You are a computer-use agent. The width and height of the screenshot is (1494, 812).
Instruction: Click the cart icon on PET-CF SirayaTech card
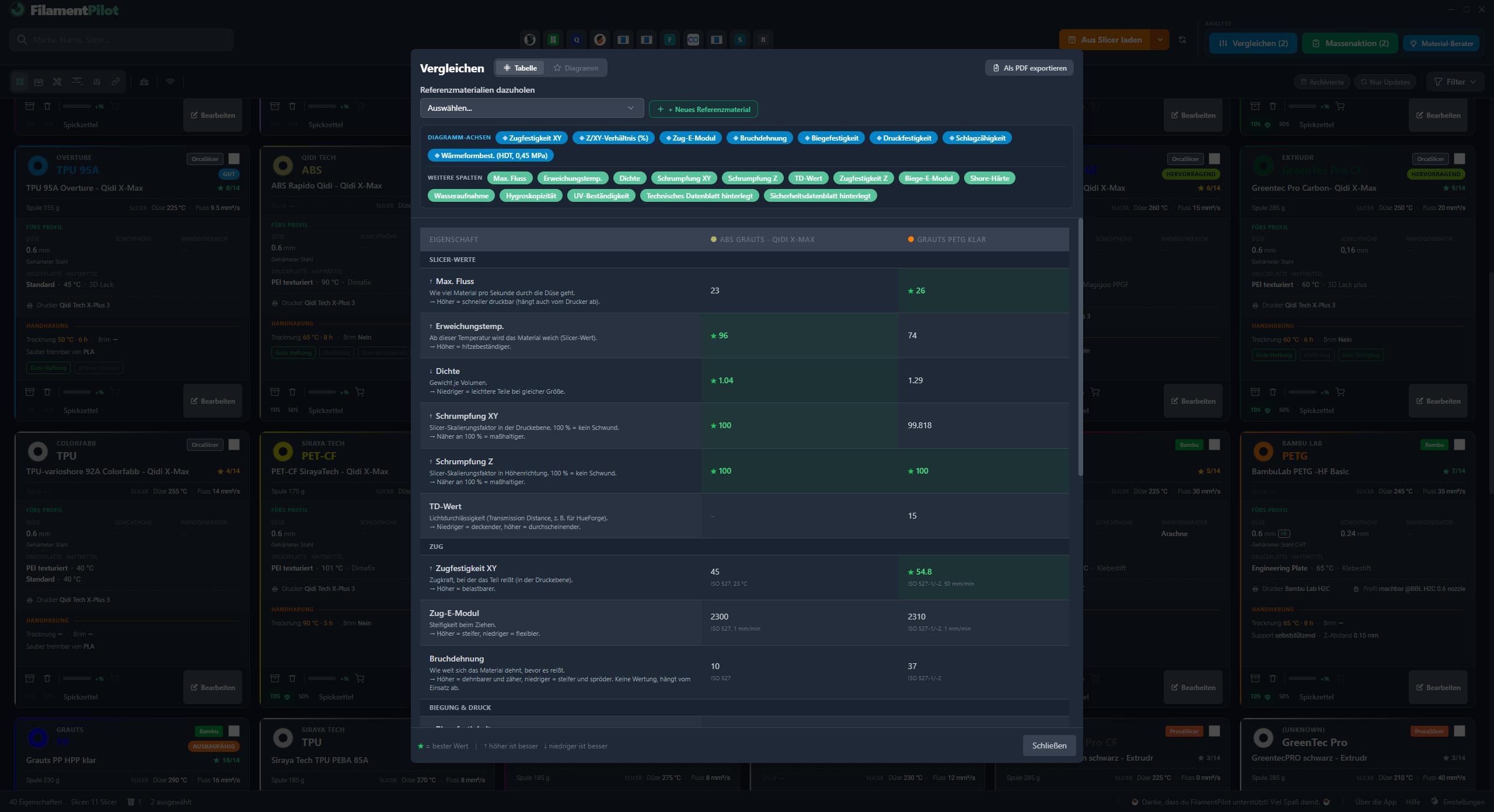[359, 678]
